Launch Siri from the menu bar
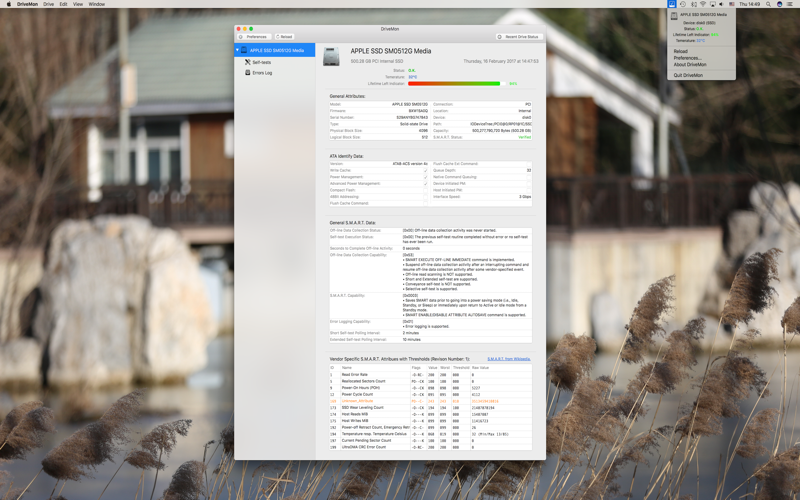Screen dimensions: 800x500 pos(780,4)
